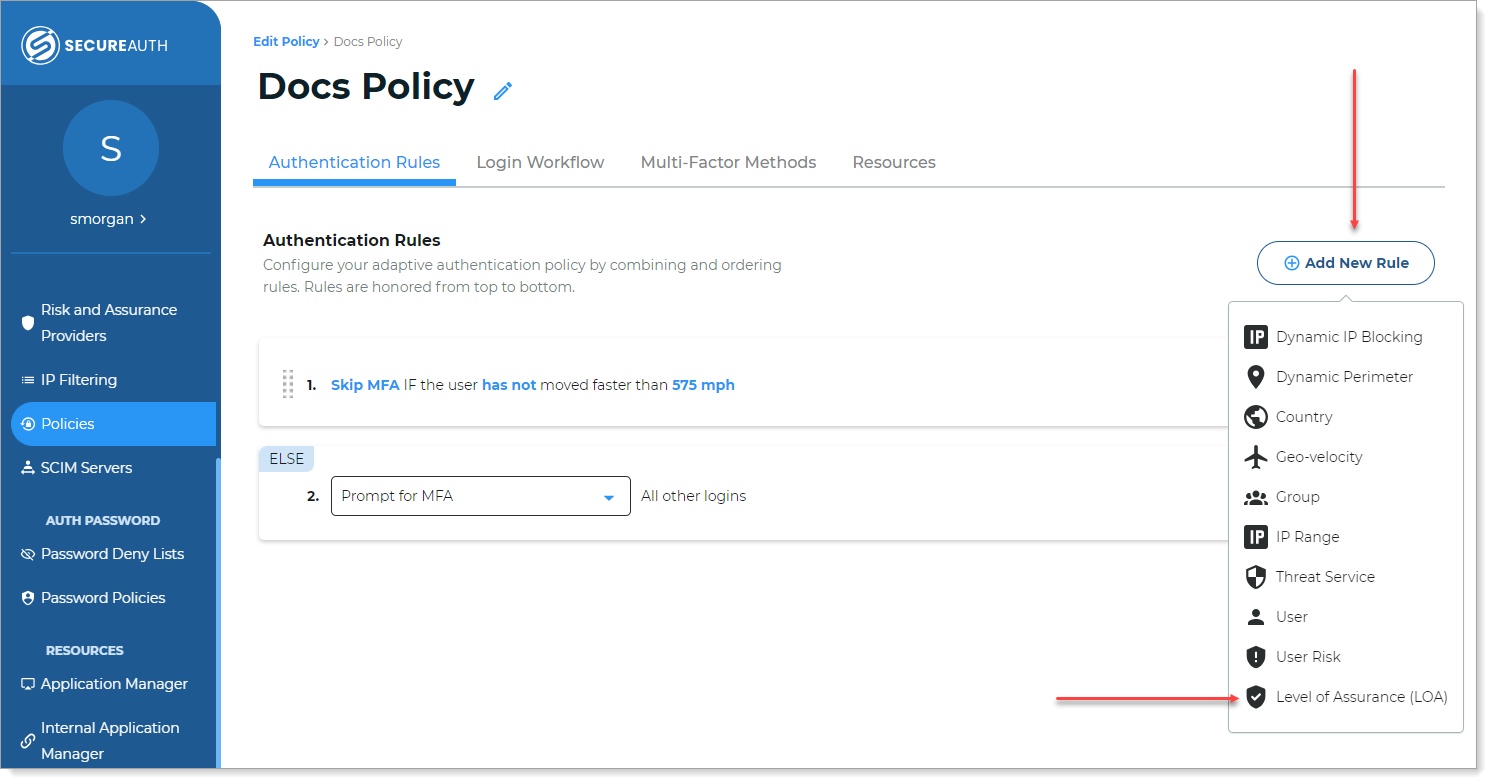The image size is (1492, 784).
Task: Select the Geo-velocity airplane icon
Action: point(1255,457)
